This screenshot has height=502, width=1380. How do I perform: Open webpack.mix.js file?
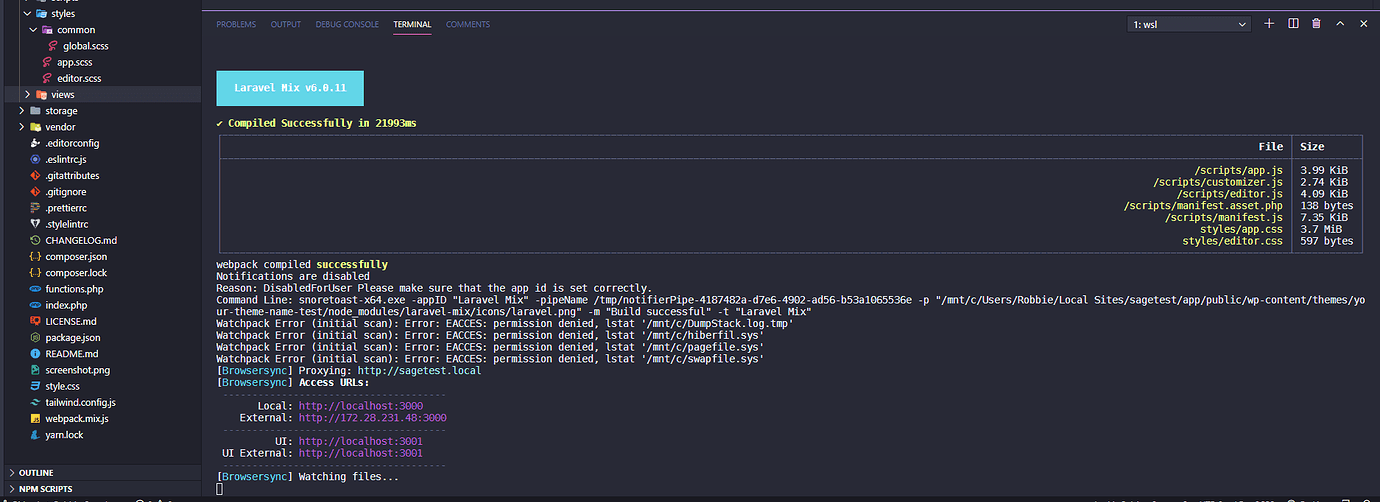[x=76, y=419]
